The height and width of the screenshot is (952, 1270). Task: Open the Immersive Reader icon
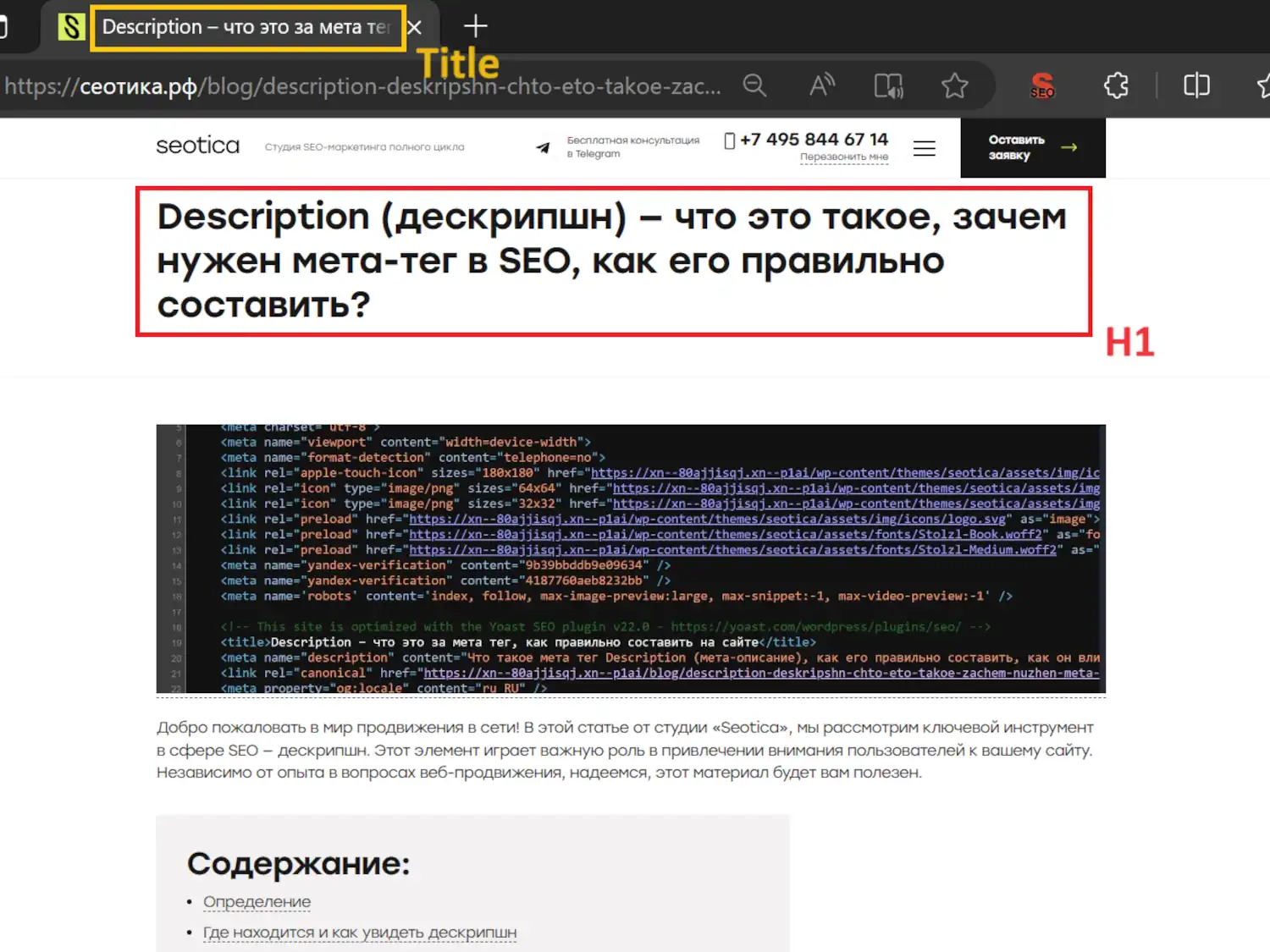[888, 85]
